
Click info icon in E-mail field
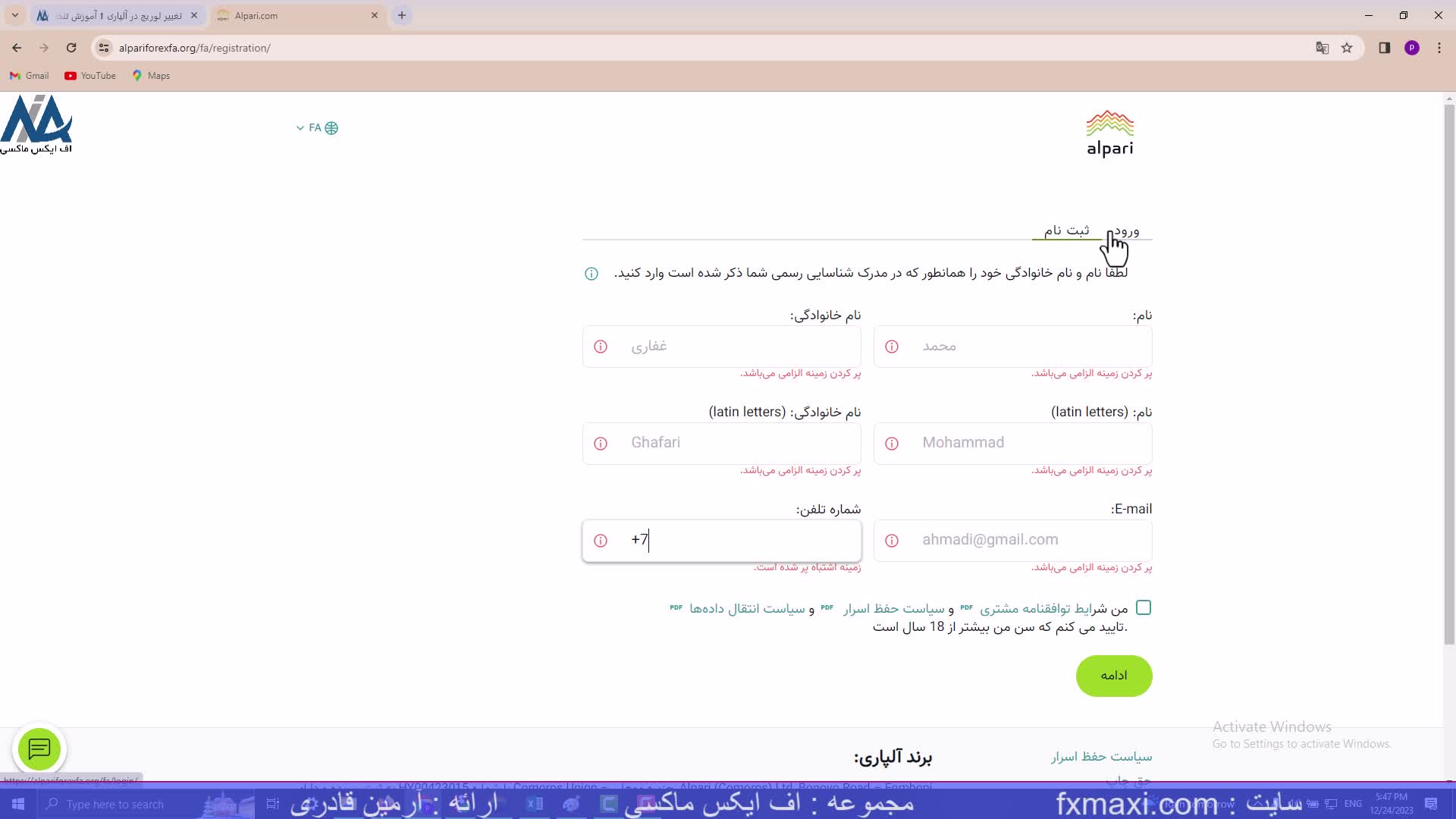coord(892,541)
